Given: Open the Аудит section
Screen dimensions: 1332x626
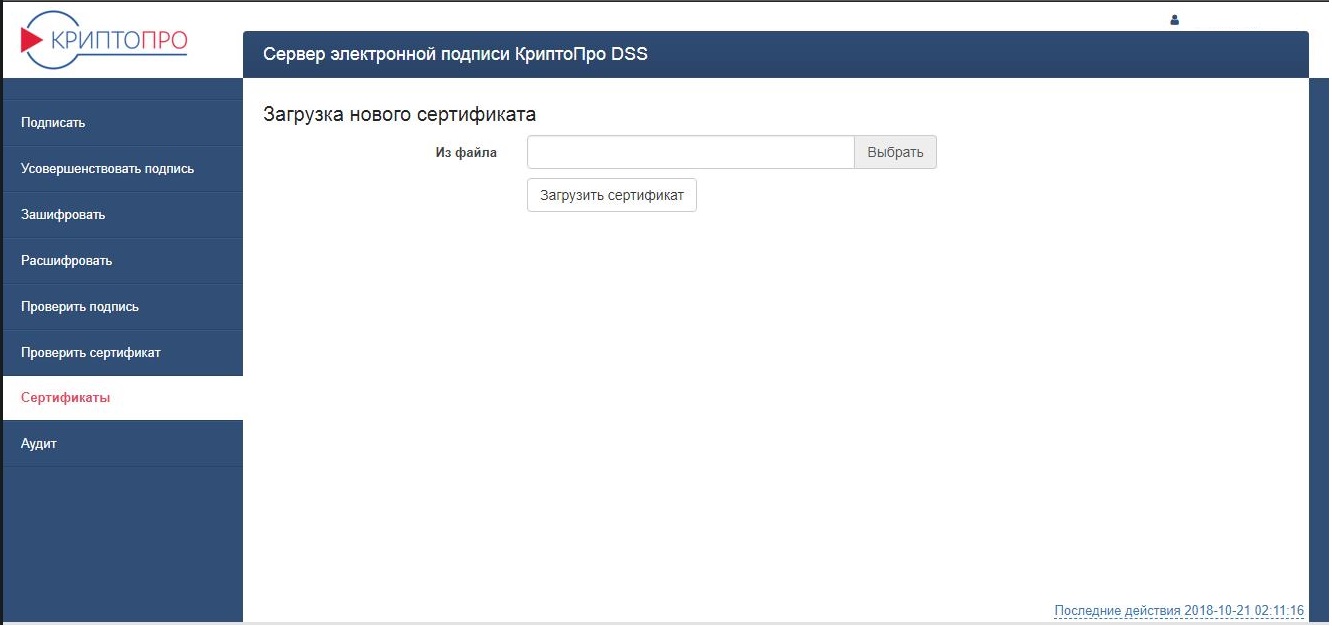Looking at the screenshot, I should (123, 443).
